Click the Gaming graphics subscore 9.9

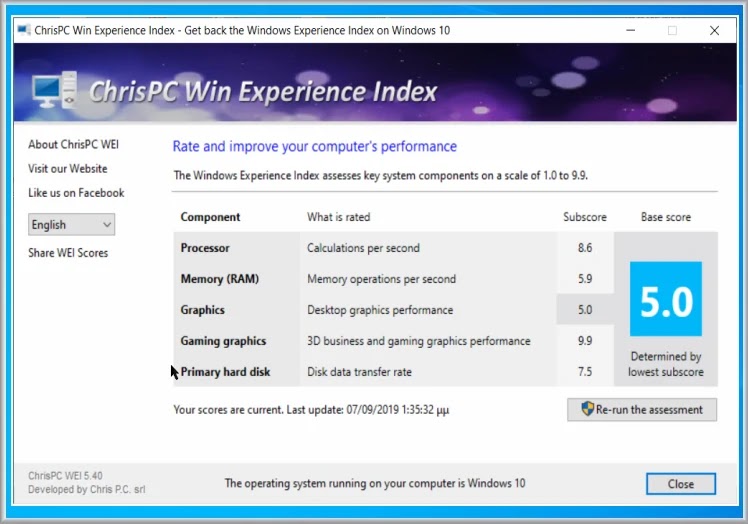(x=585, y=341)
